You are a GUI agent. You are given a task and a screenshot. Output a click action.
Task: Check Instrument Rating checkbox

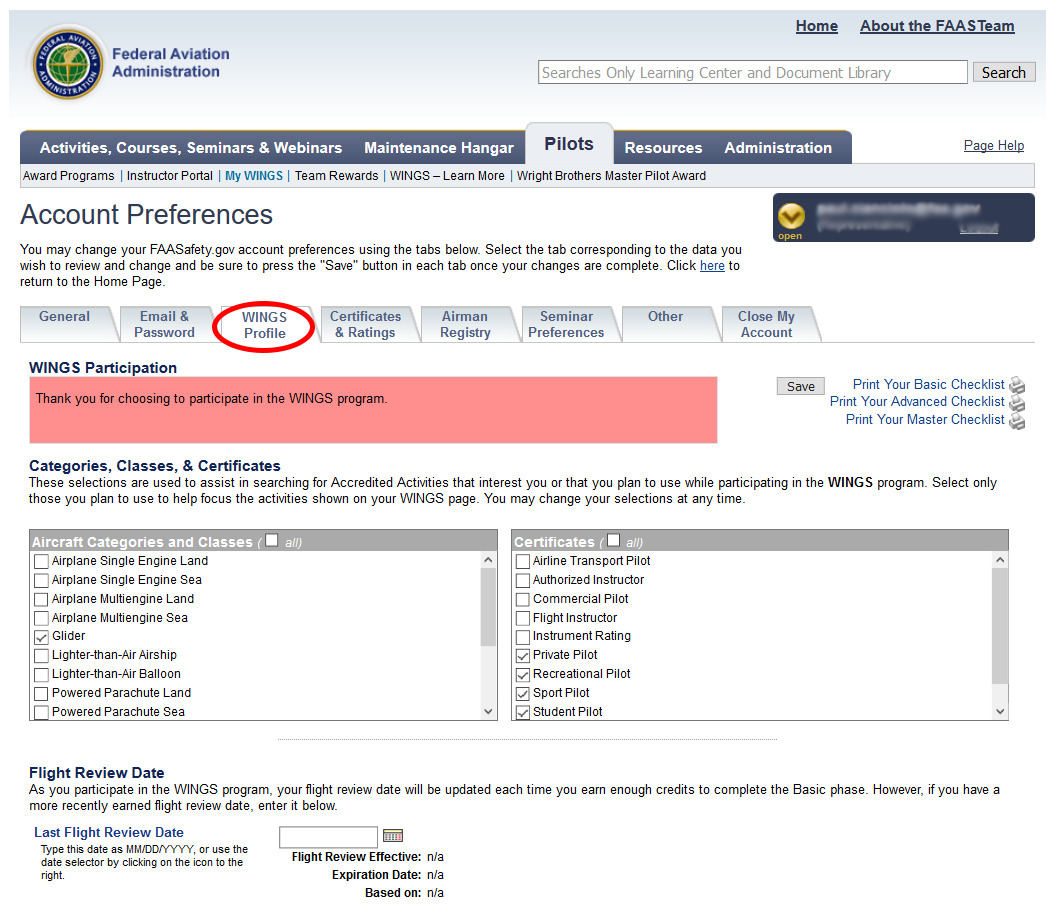click(522, 636)
